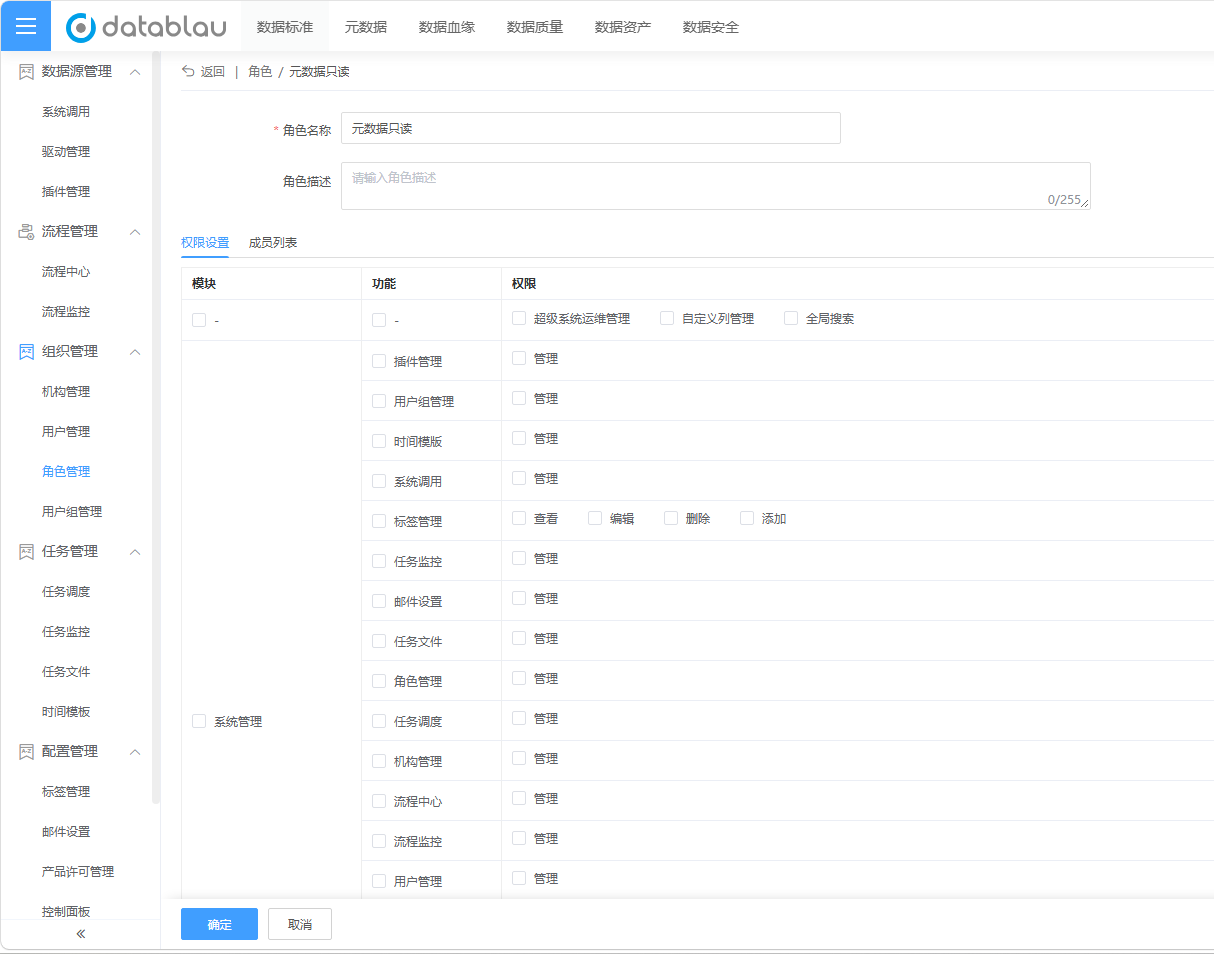Screen dimensions: 1214x954
Task: Click the 组织管理 sidebar section icon
Action: (26, 351)
